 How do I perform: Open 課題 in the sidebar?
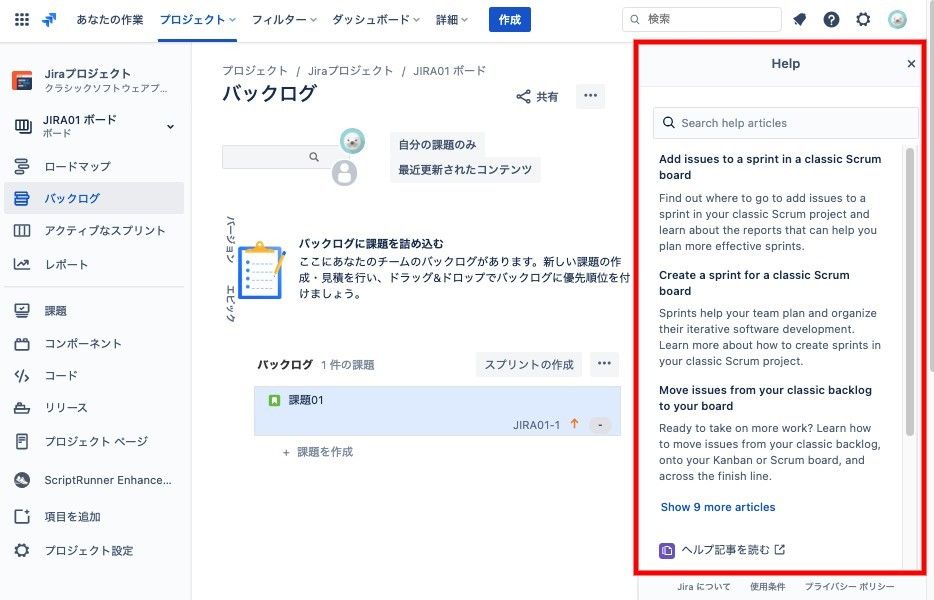[94, 310]
